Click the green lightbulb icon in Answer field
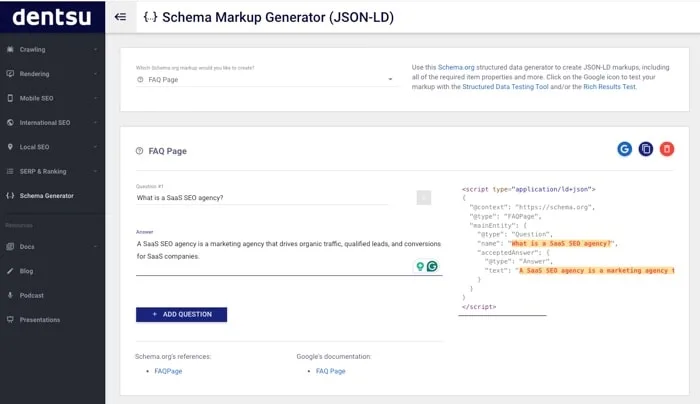The height and width of the screenshot is (404, 700). click(420, 267)
